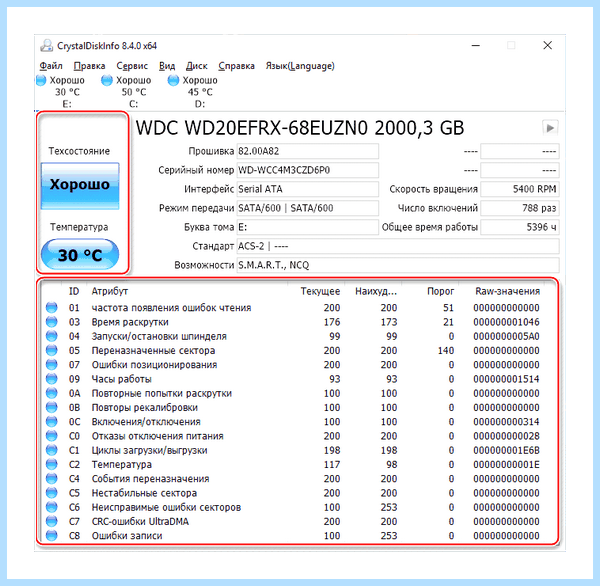Viewport: 600px width, 586px height.
Task: Click status icon for attribute 07
Action: coord(52,364)
